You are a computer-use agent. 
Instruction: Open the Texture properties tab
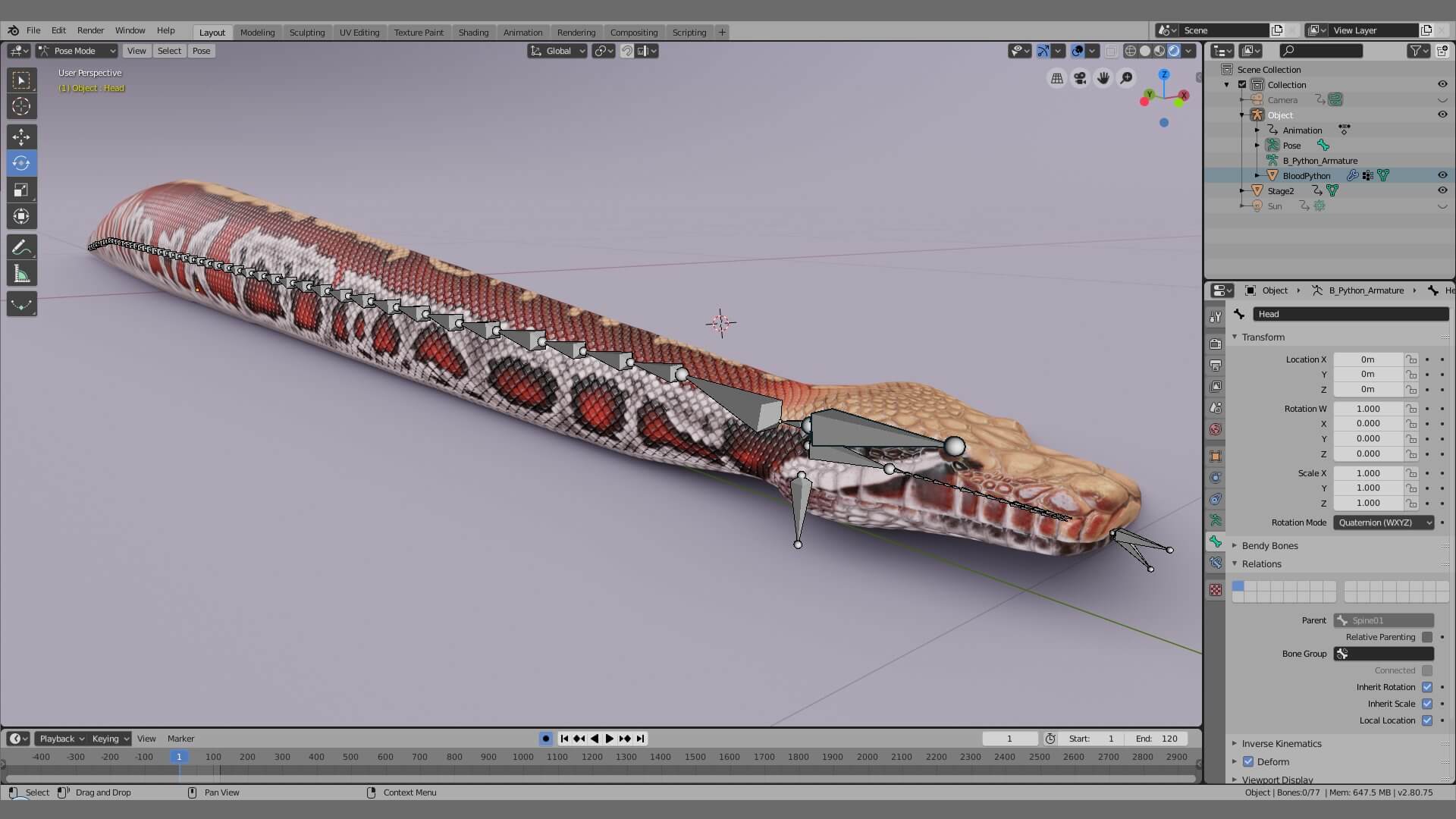pyautogui.click(x=1216, y=589)
